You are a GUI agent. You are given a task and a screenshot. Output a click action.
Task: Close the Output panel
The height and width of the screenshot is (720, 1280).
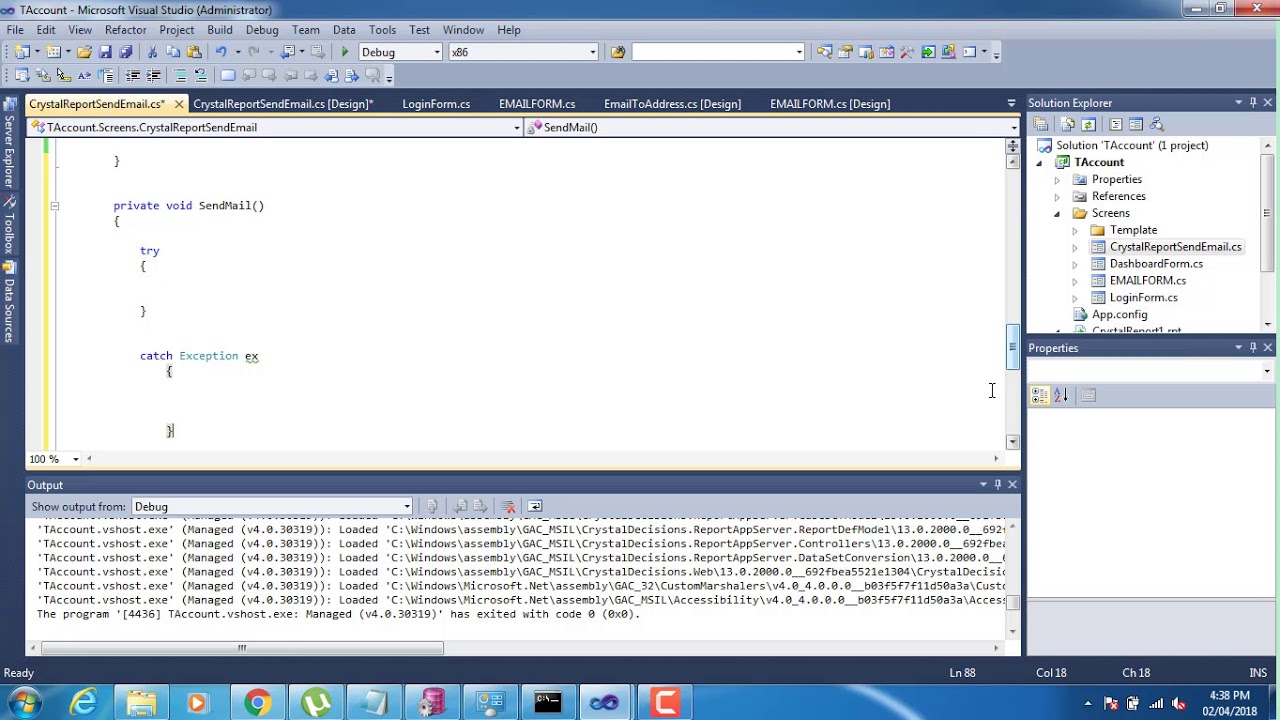pos(1012,484)
